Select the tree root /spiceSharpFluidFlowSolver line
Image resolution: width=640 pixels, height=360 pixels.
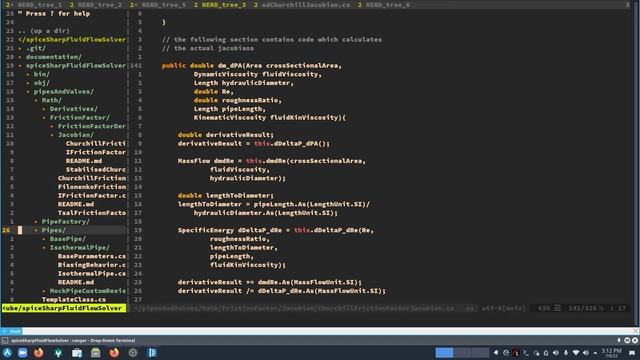(72, 40)
